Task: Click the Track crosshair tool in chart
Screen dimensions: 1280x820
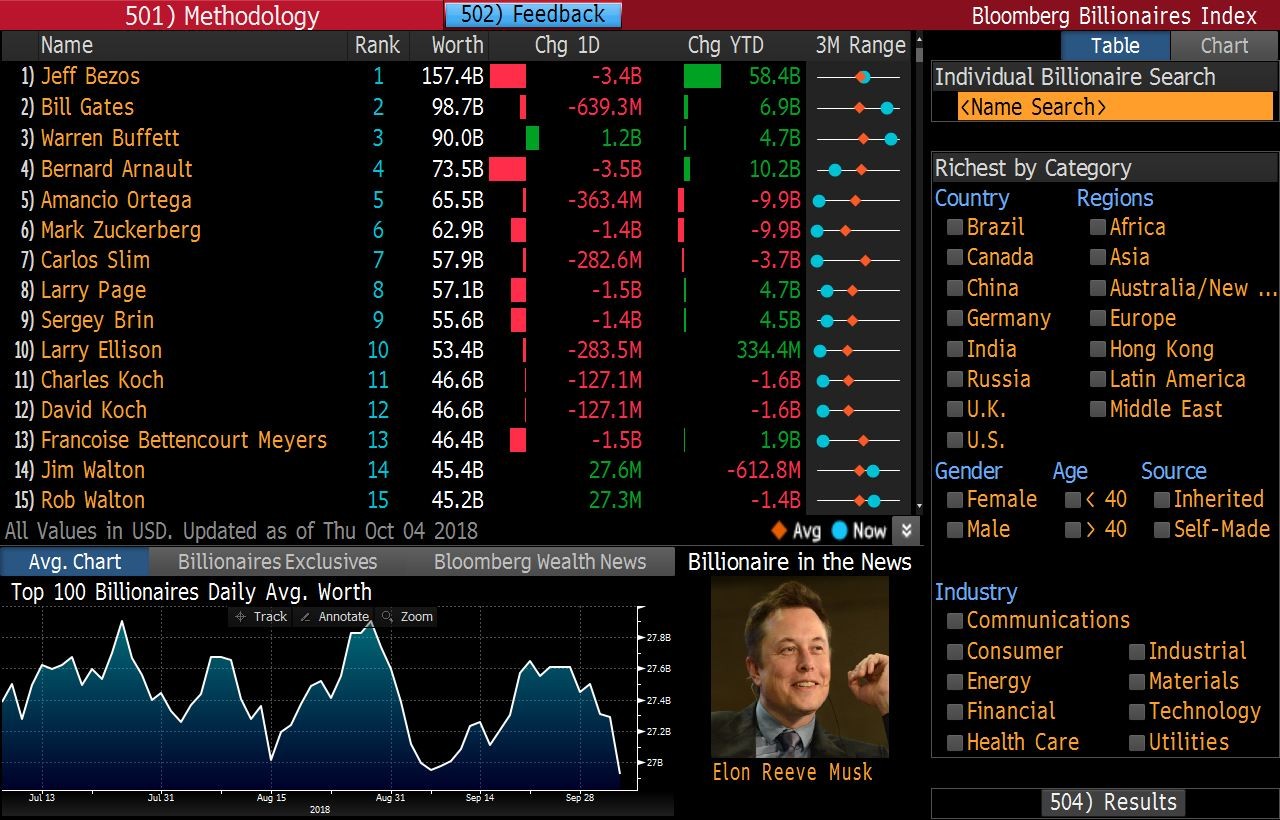Action: (260, 617)
